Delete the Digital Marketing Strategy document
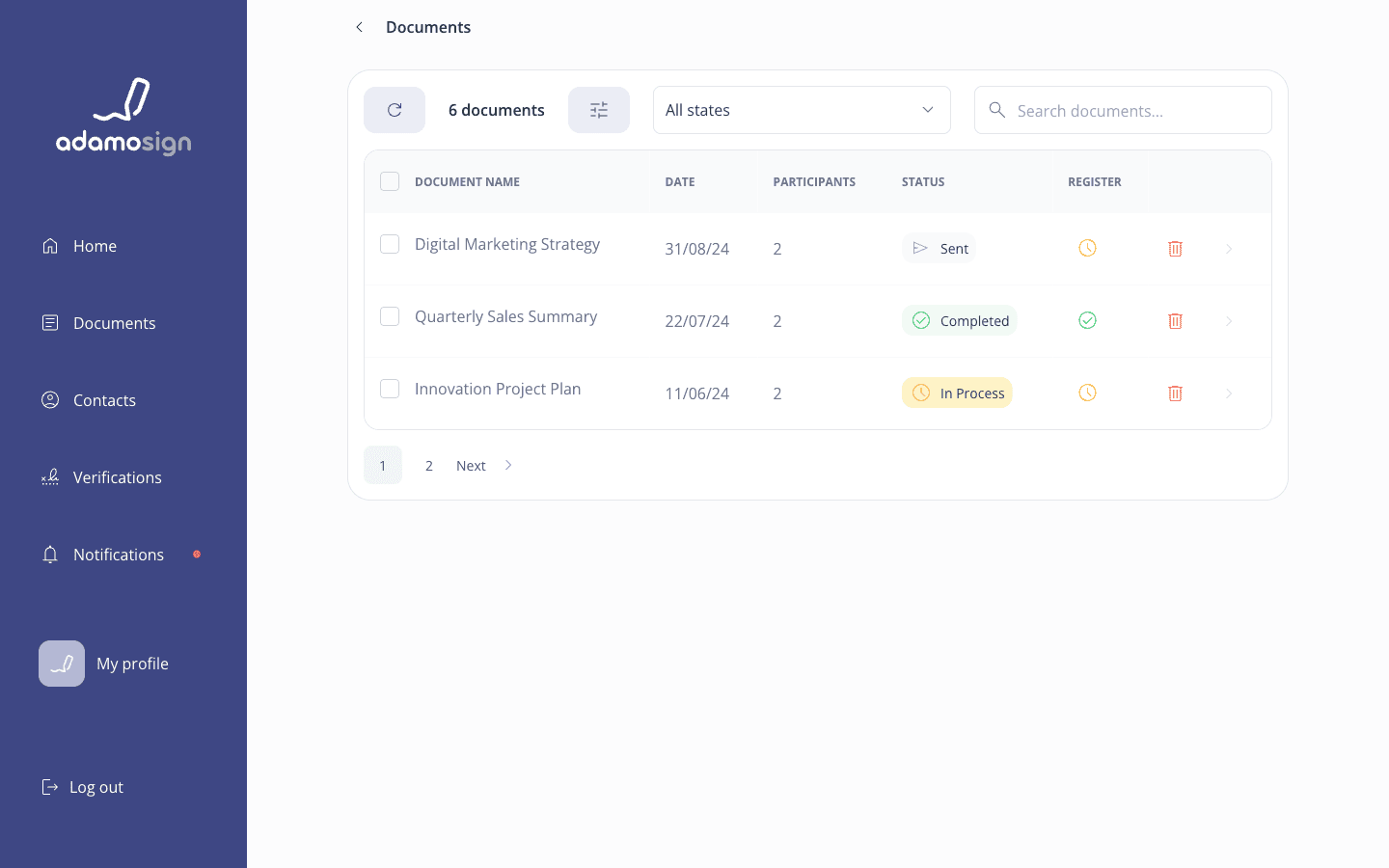The width and height of the screenshot is (1389, 868). [x=1175, y=249]
